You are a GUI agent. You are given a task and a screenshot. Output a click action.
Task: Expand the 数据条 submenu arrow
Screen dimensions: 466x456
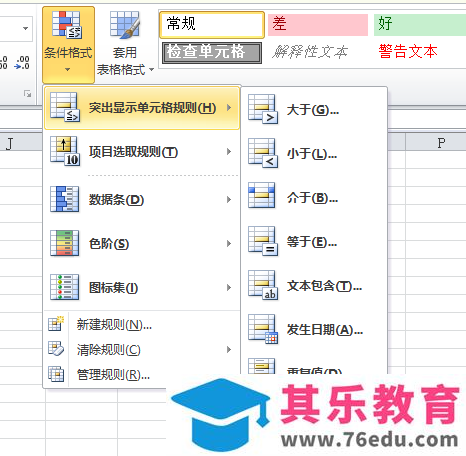[x=229, y=199]
